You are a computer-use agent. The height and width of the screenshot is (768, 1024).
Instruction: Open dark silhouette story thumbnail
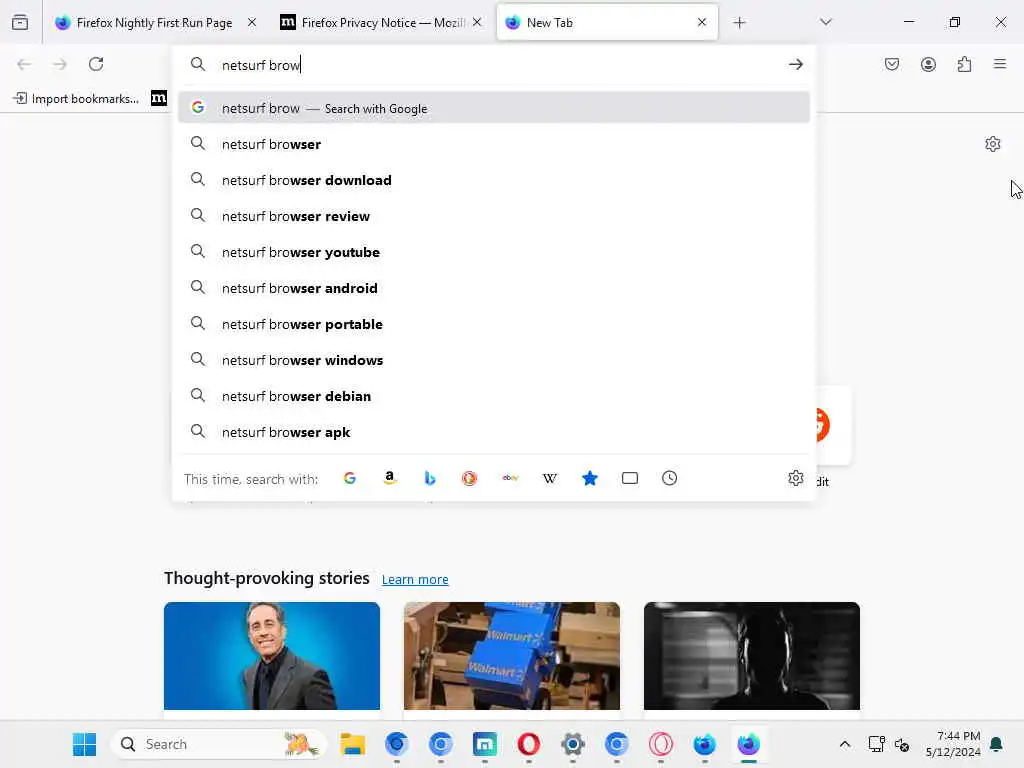click(x=752, y=656)
